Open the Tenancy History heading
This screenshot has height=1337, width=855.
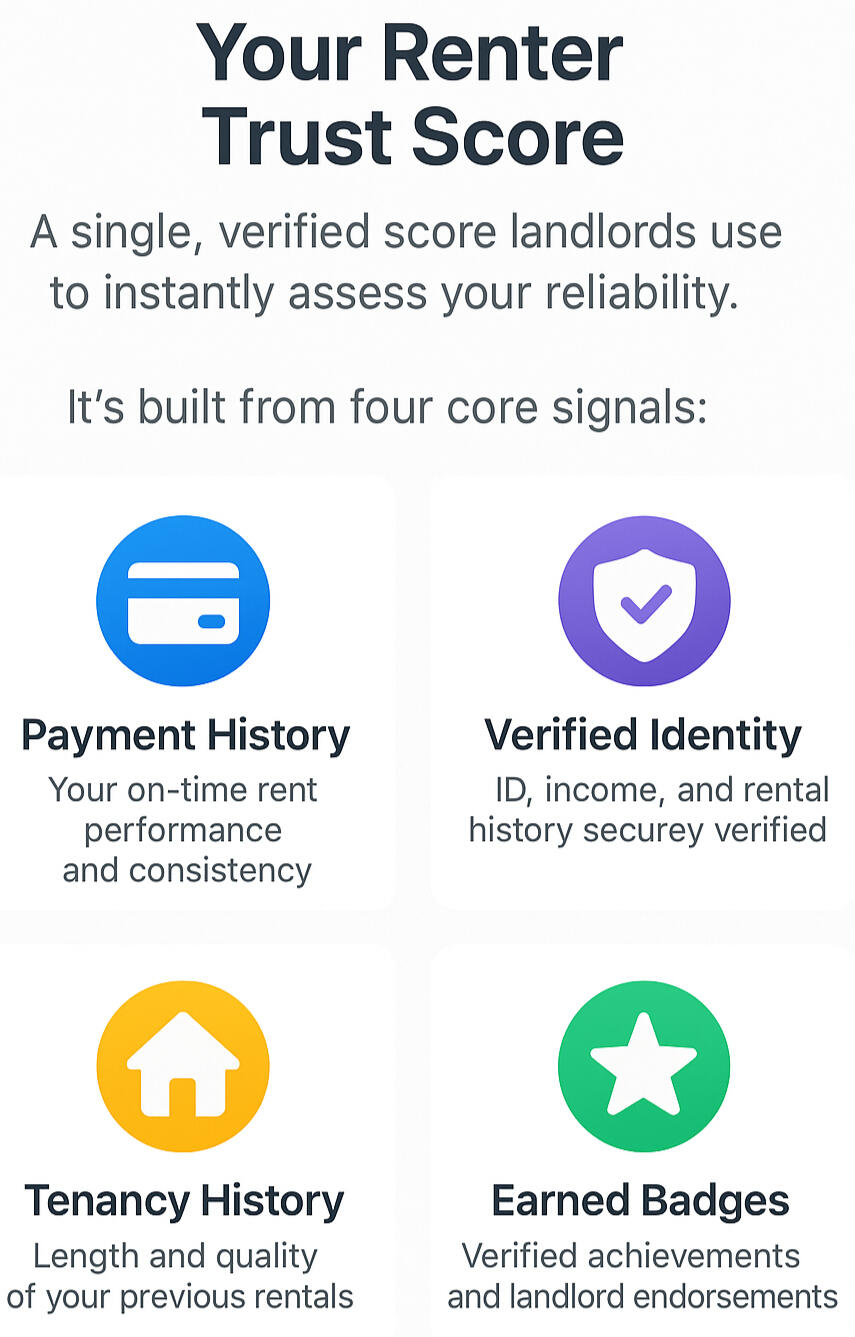point(184,1200)
